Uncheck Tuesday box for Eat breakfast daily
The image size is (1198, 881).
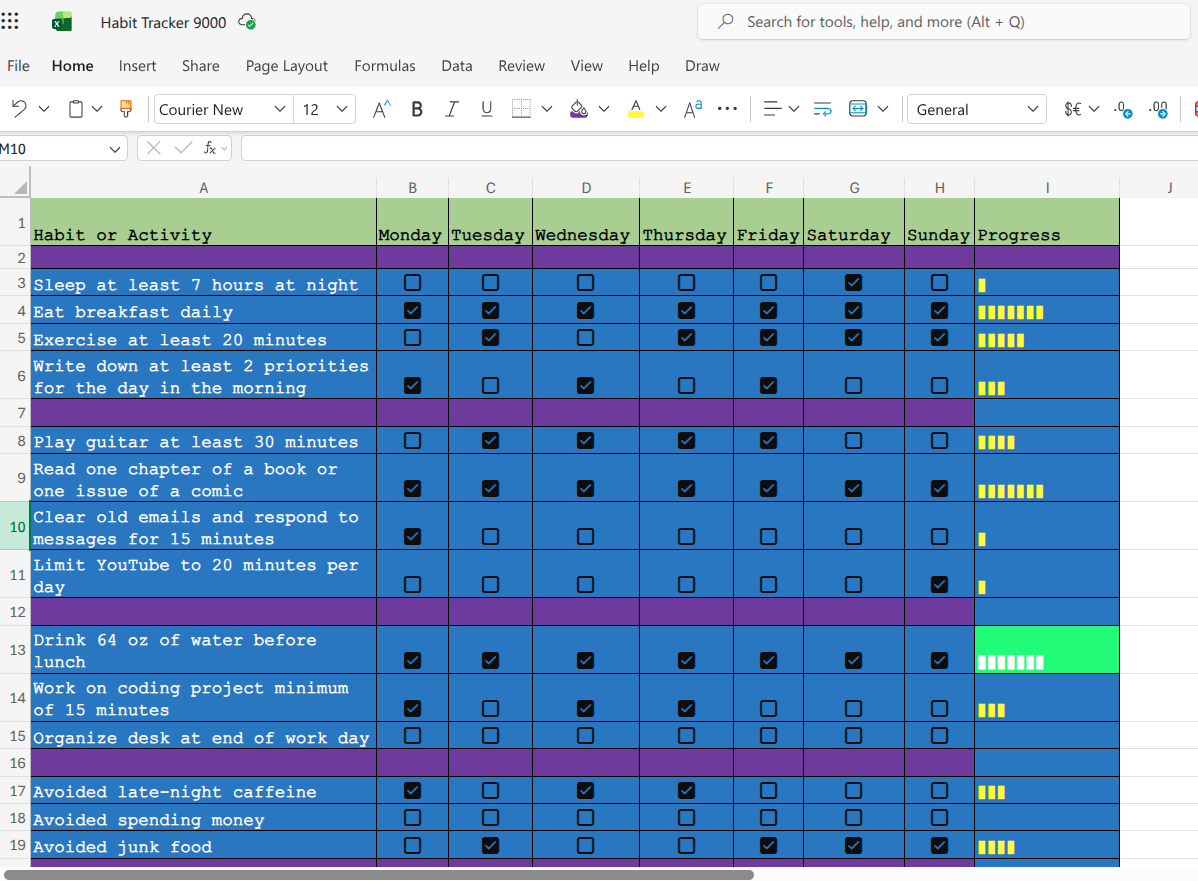tap(491, 310)
